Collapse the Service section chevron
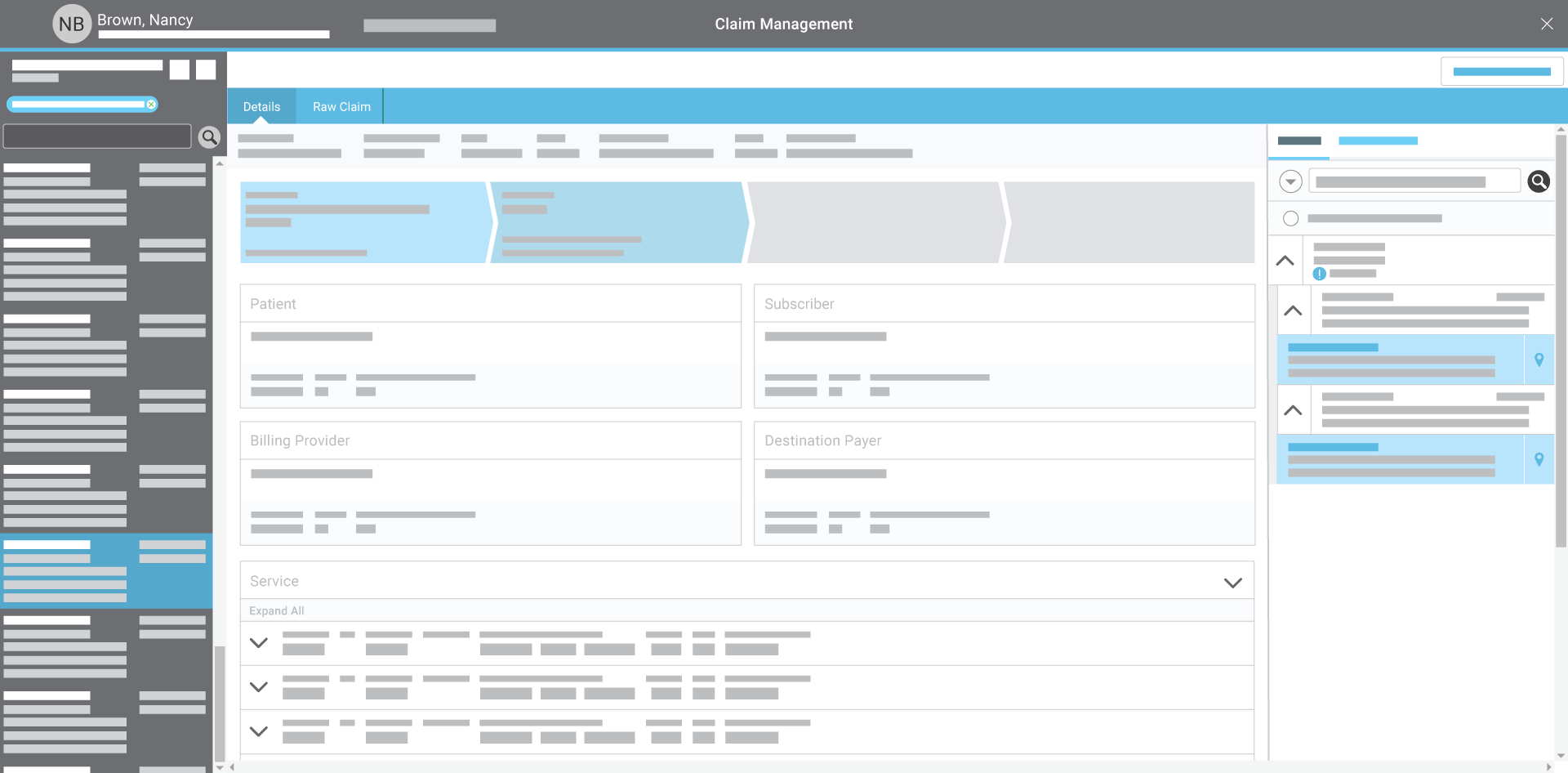The width and height of the screenshot is (1568, 773). coord(1232,583)
